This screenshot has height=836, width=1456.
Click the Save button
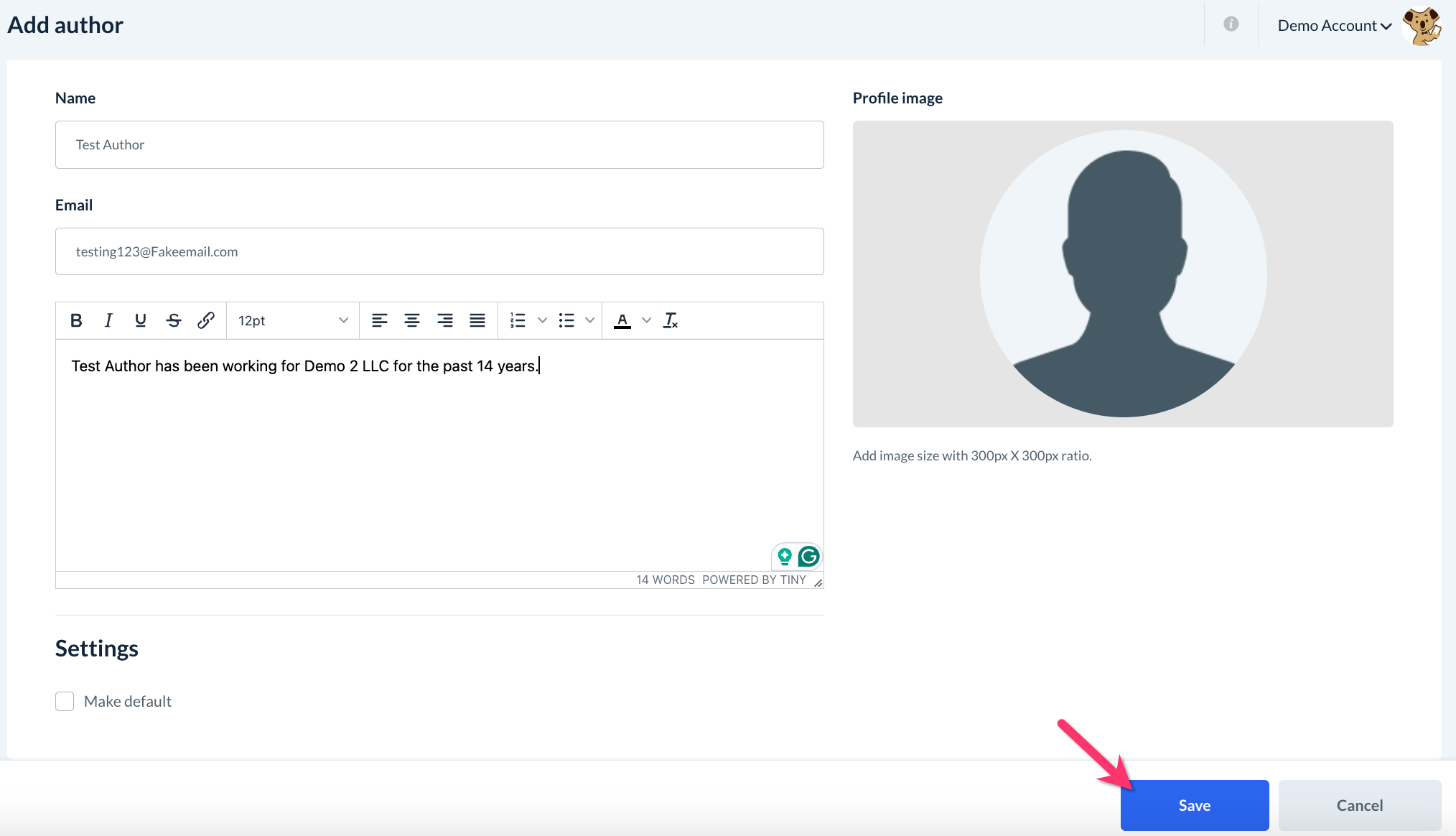click(x=1195, y=805)
